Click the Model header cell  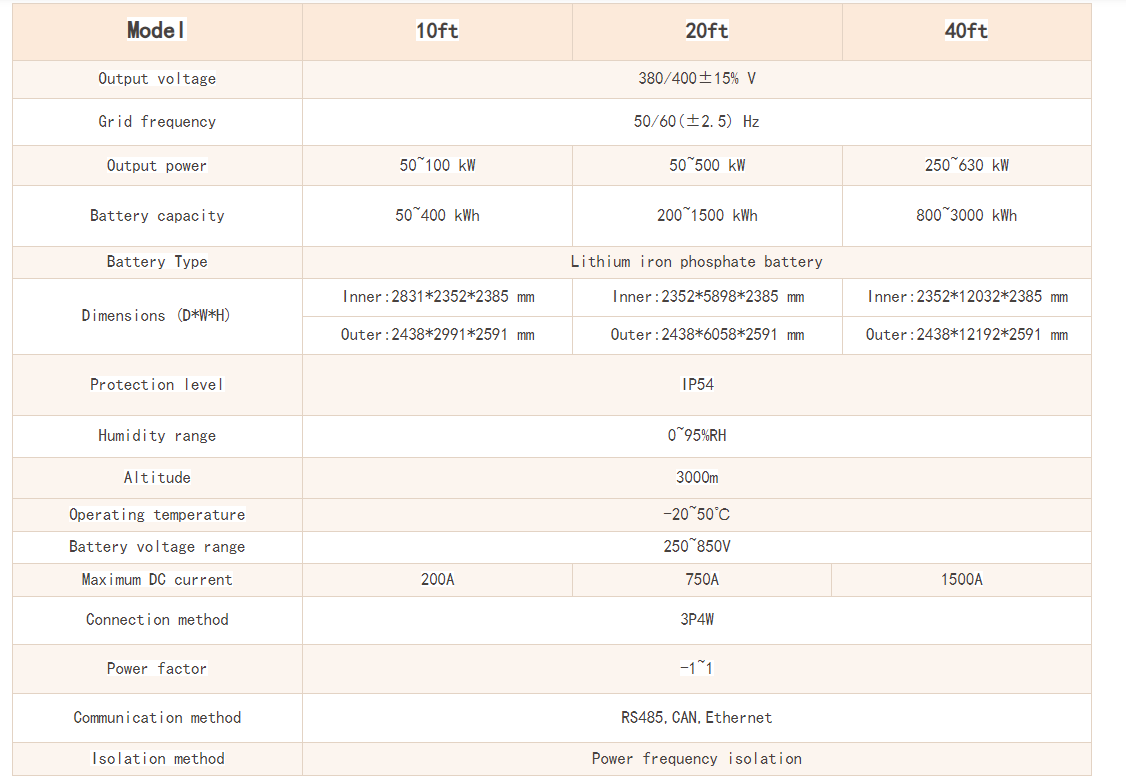pos(157,31)
